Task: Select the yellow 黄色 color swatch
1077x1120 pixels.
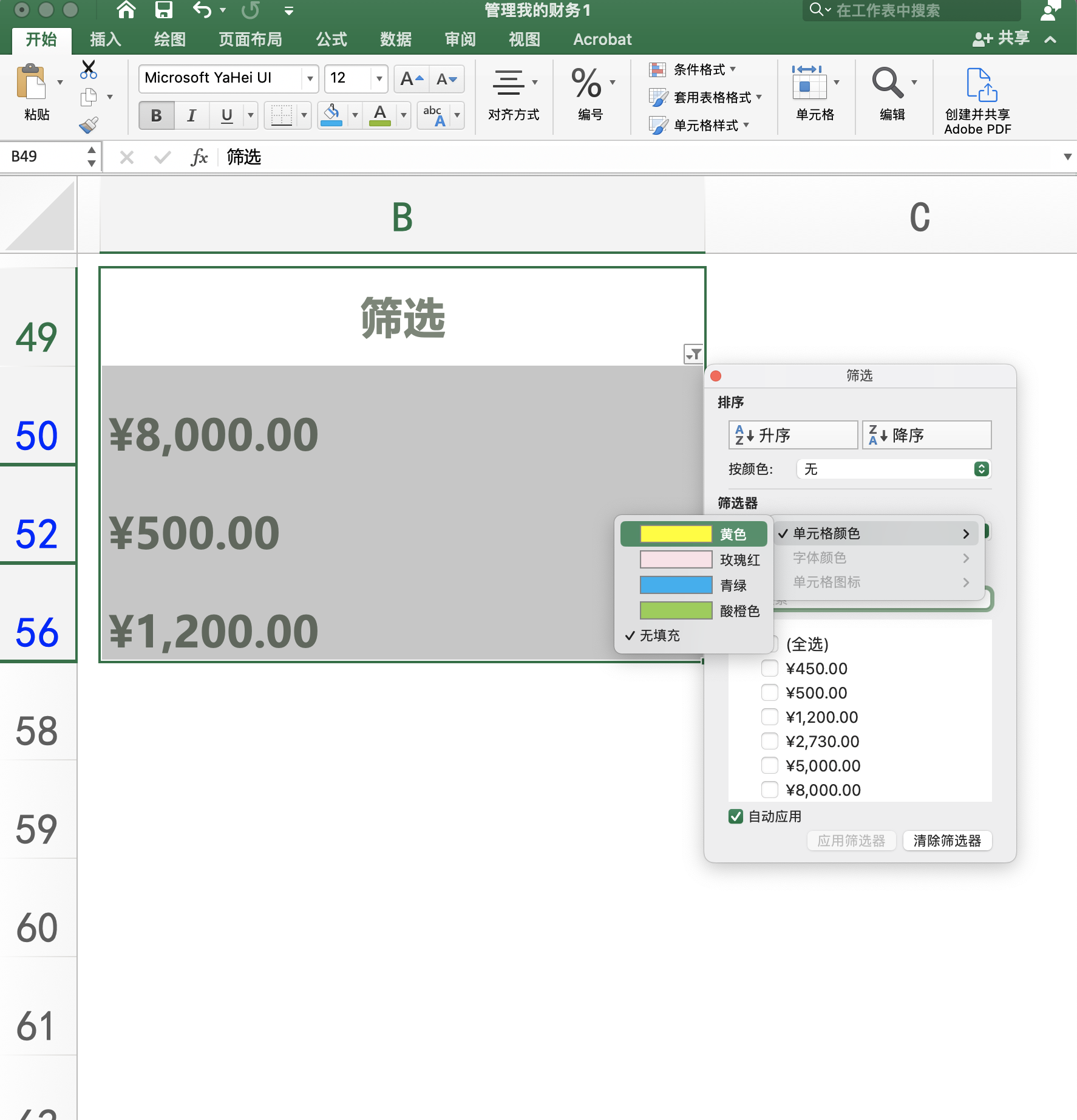Action: (x=692, y=534)
